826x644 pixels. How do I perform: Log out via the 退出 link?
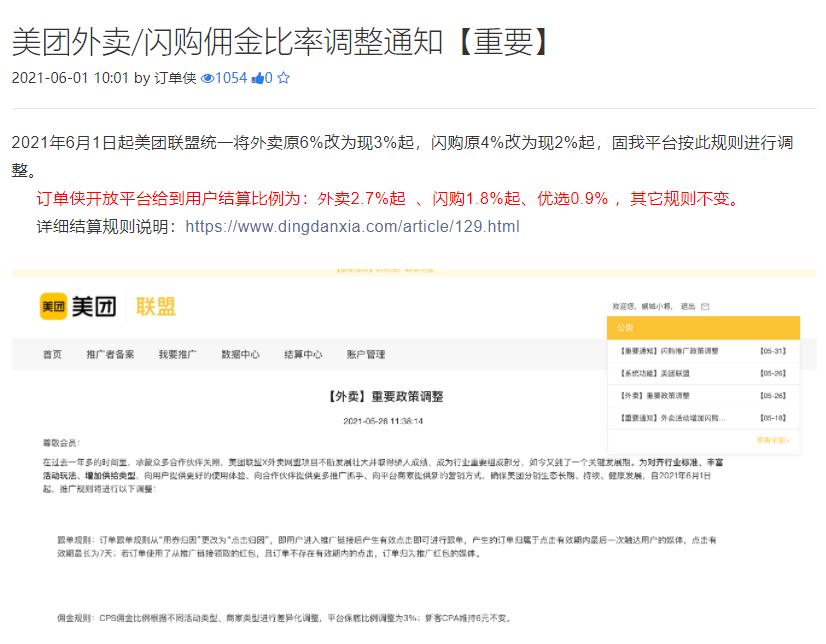click(689, 307)
